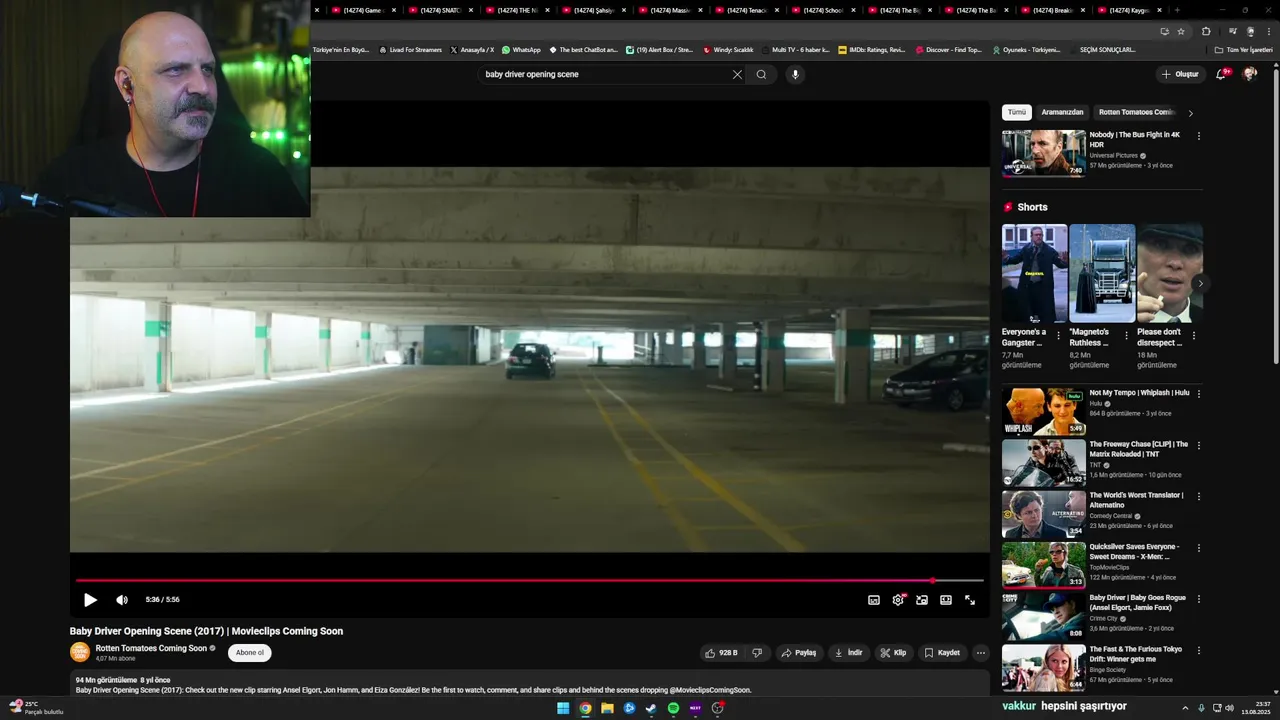1280x720 pixels.
Task: Open Steam from the taskbar
Action: pos(651,708)
